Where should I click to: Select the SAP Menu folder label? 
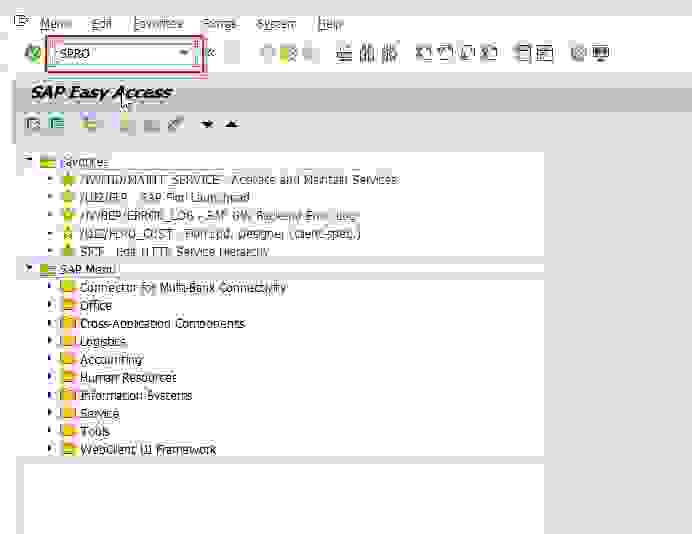pyautogui.click(x=87, y=269)
